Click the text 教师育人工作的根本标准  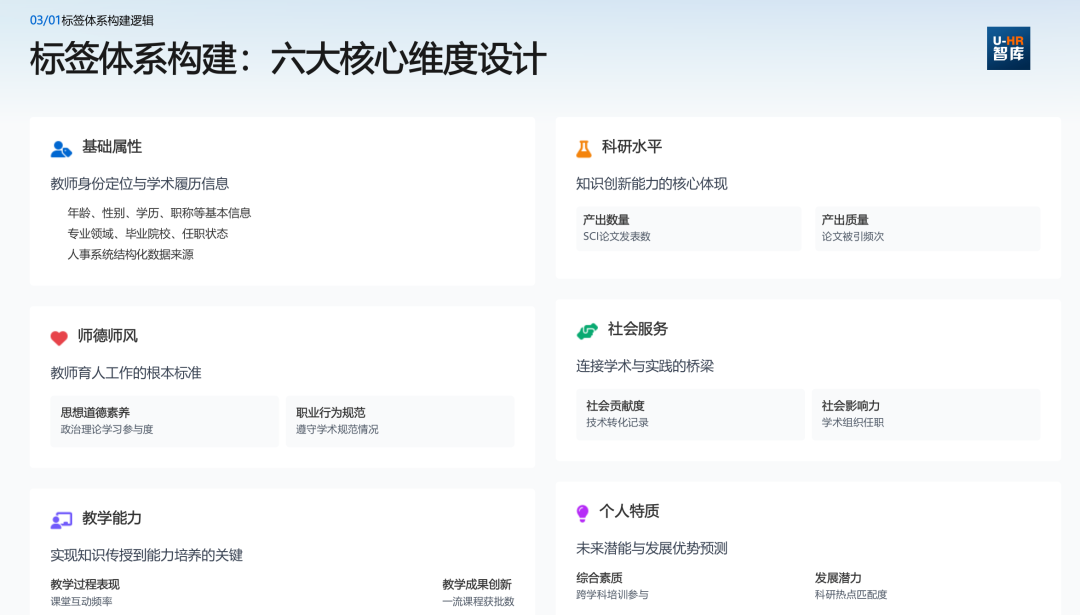pyautogui.click(x=126, y=373)
